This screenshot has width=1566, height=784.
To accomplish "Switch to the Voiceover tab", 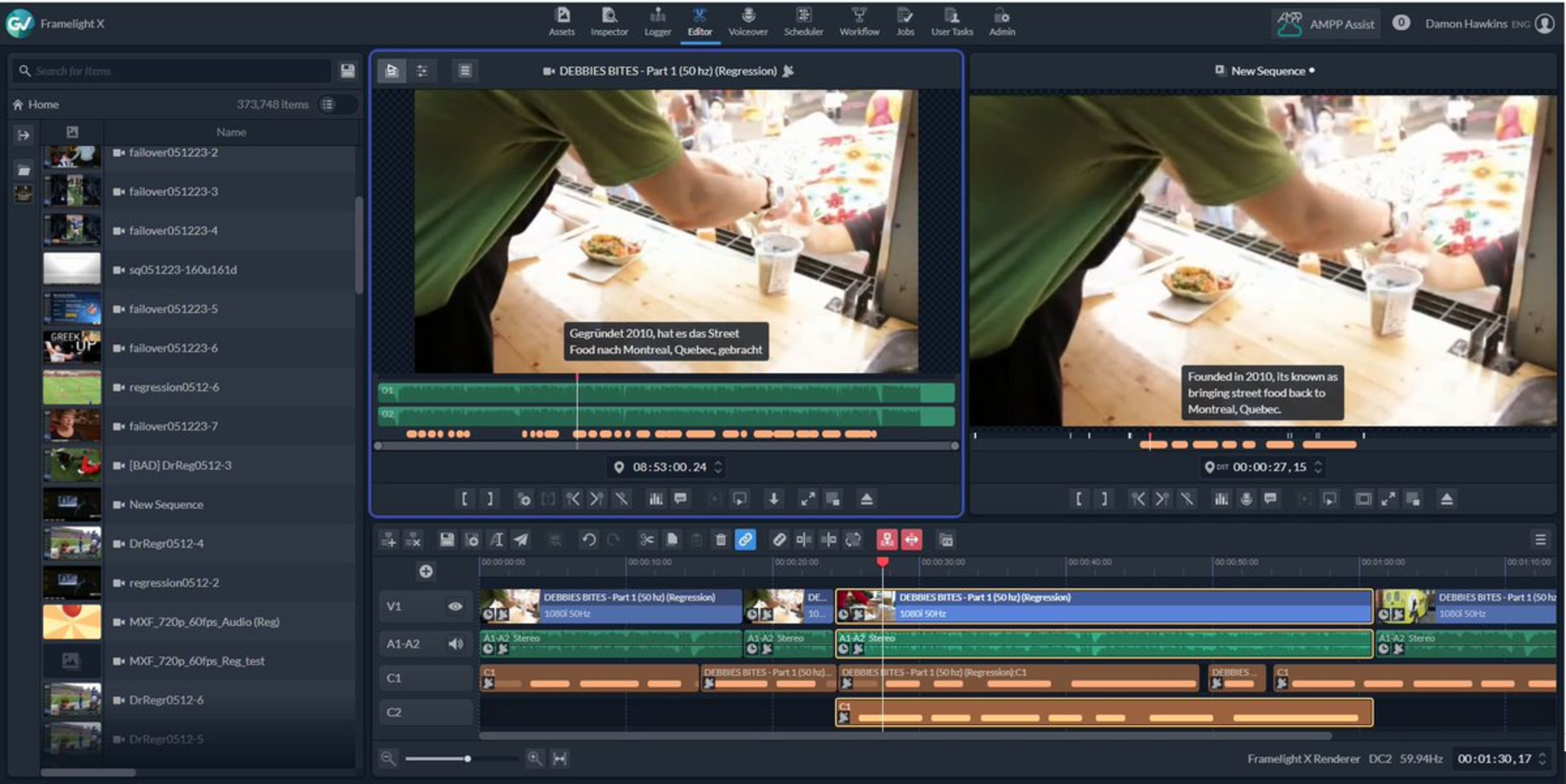I will (747, 23).
